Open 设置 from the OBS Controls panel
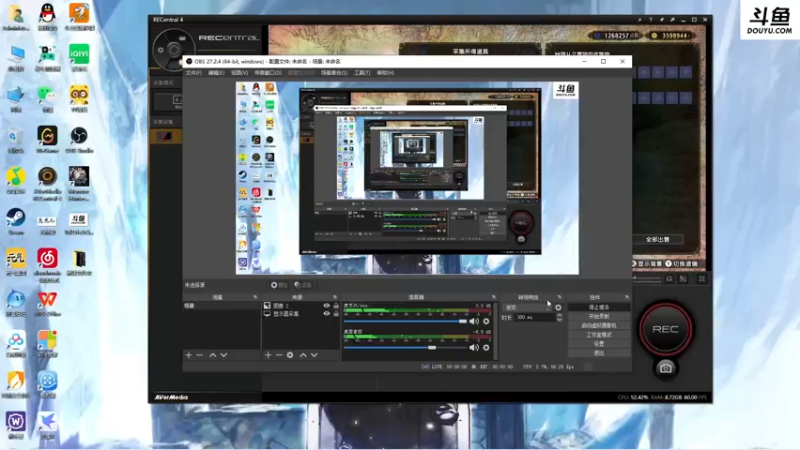The height and width of the screenshot is (450, 800). tap(599, 344)
